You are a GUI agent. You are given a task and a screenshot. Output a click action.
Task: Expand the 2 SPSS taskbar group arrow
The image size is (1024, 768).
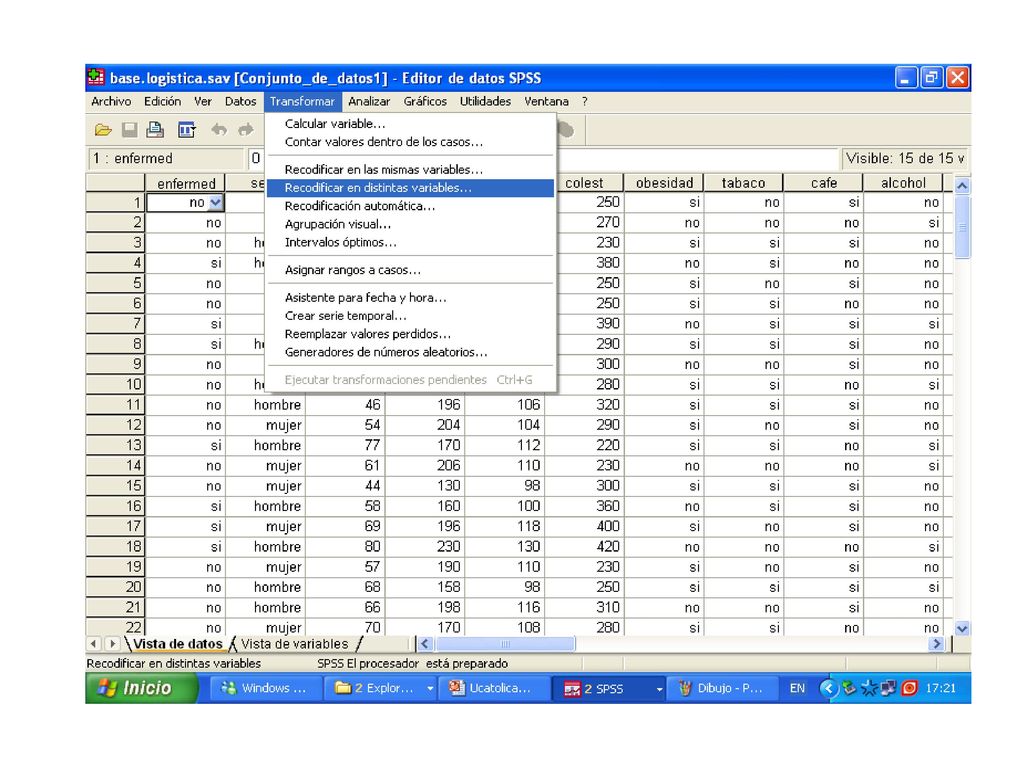[x=659, y=688]
